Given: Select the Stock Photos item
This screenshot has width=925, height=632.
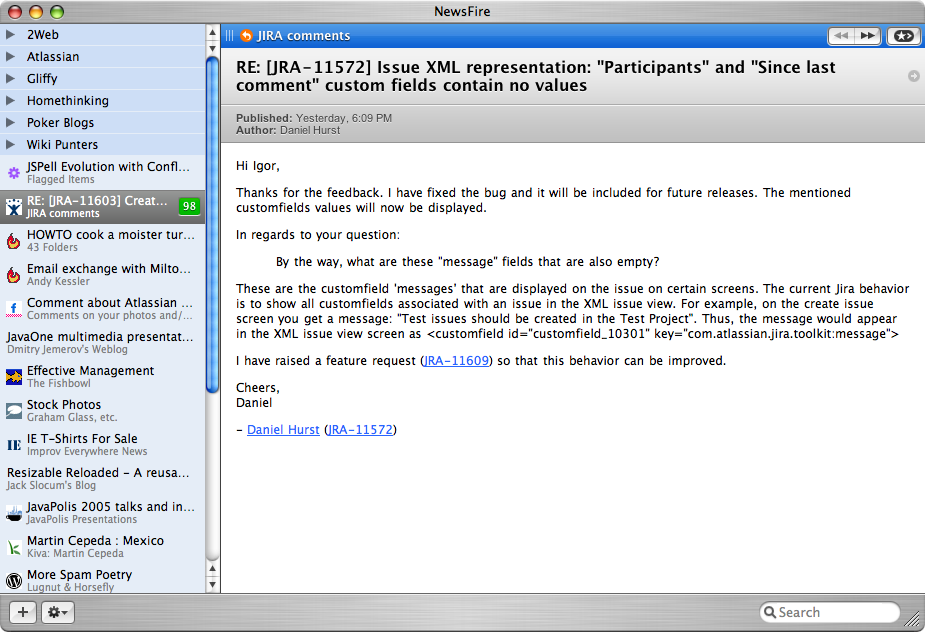Looking at the screenshot, I should (103, 411).
